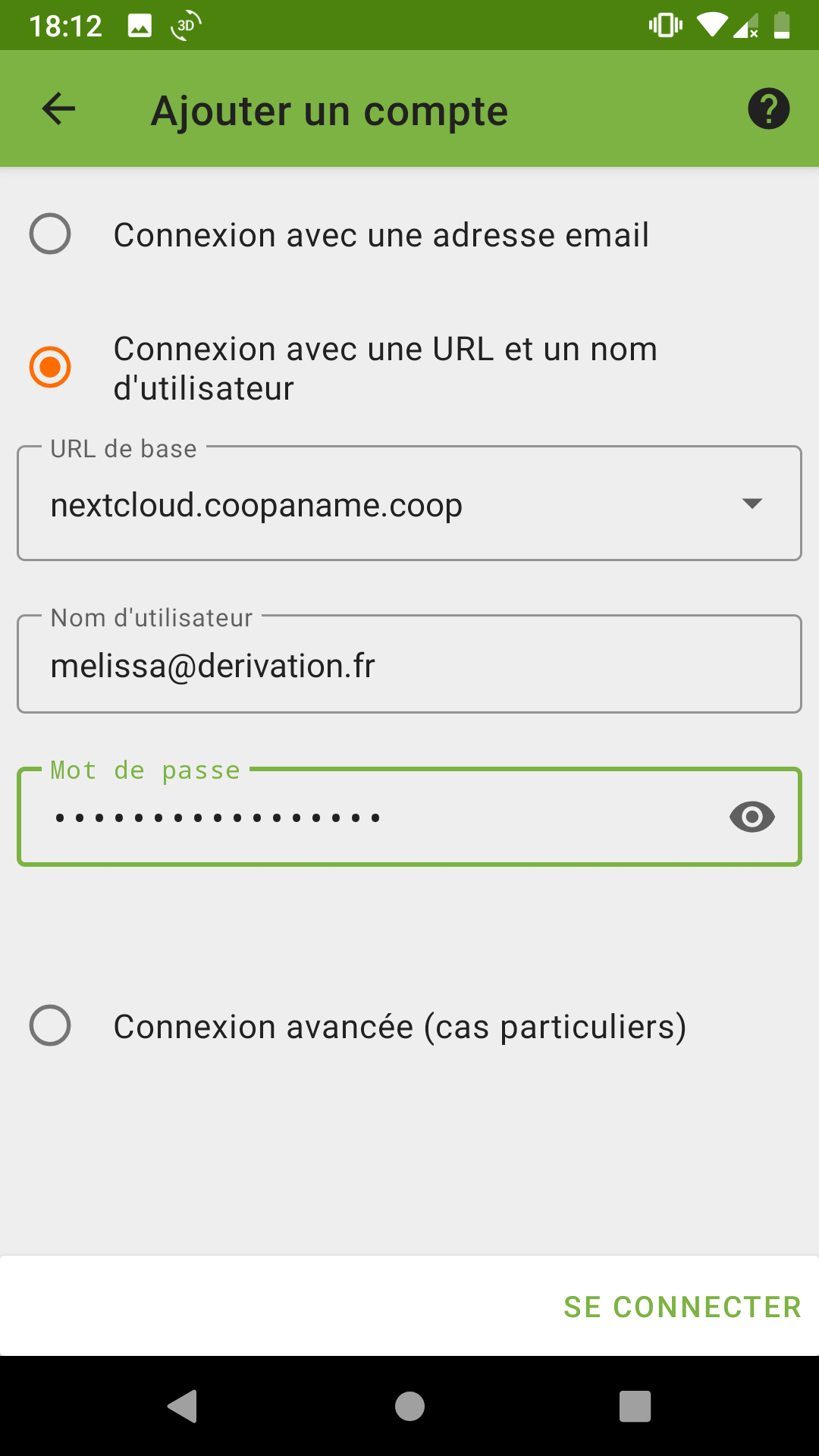
Task: Tap Android home circle button
Action: tap(409, 1407)
